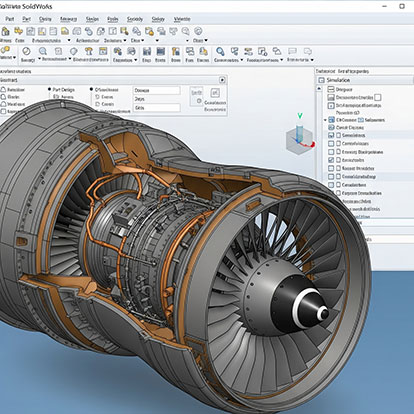Click the overlapping shapes icon beside the gear window
414x414 pixels.
(x=277, y=51)
